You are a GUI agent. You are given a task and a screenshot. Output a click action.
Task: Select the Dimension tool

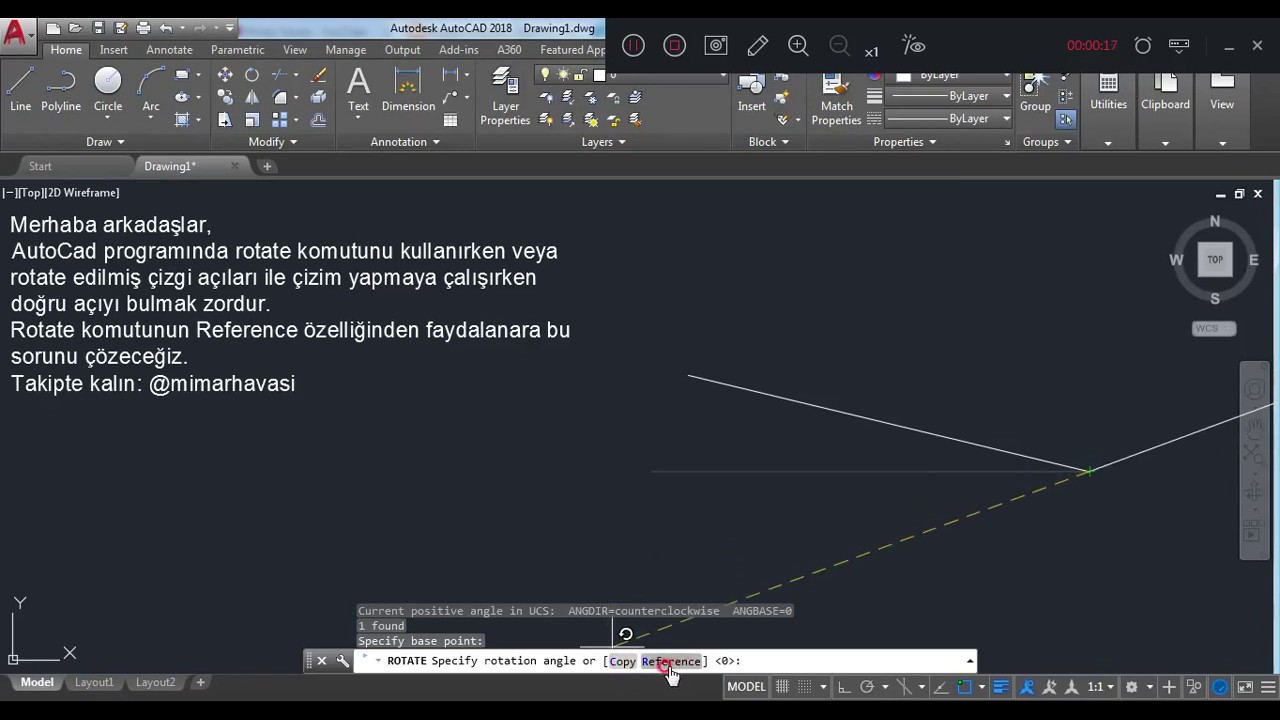pos(408,90)
